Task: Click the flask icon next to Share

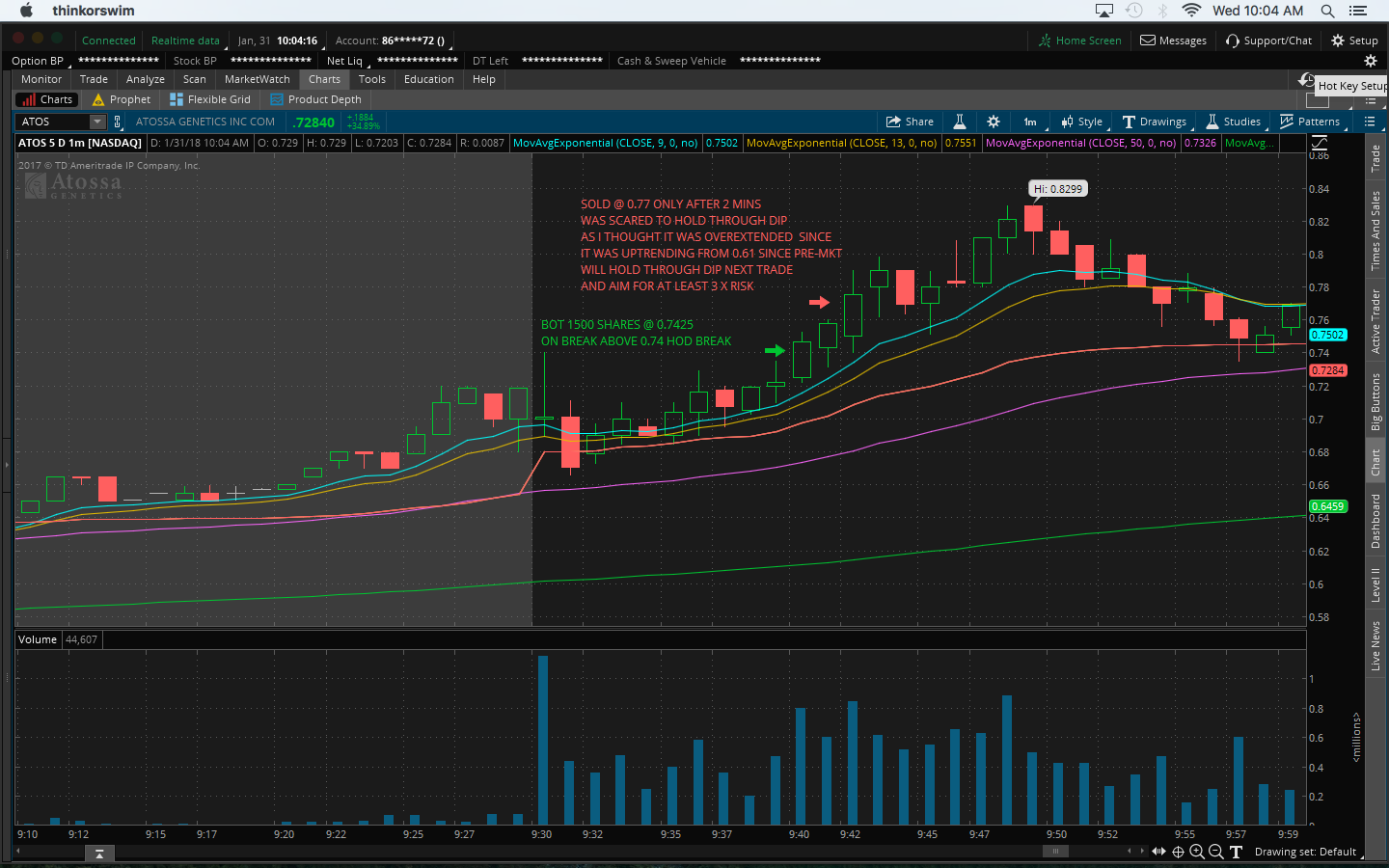Action: pyautogui.click(x=960, y=122)
